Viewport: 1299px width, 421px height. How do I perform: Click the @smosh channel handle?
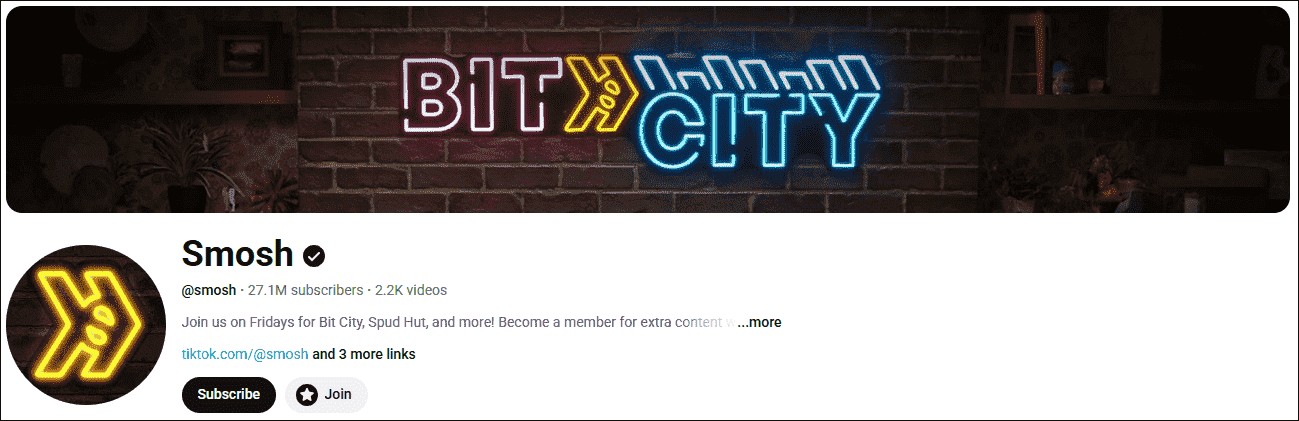tap(209, 290)
